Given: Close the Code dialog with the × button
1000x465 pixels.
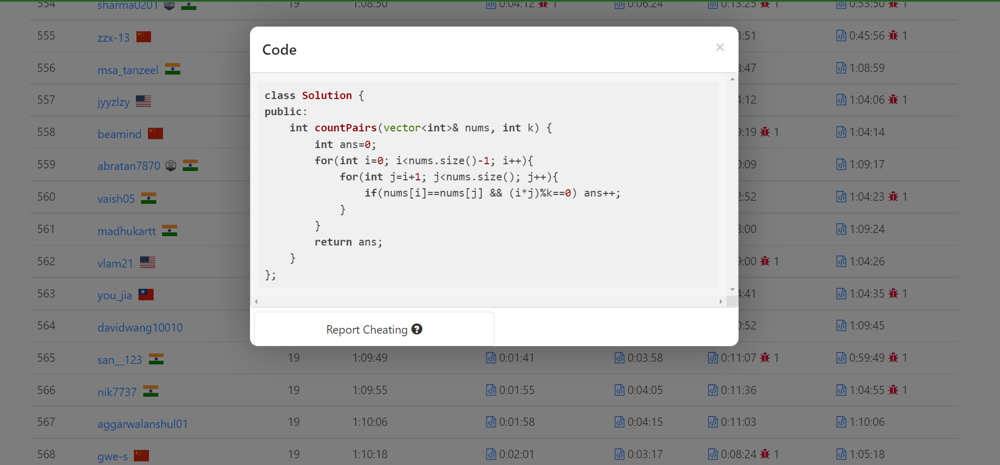Looking at the screenshot, I should tap(719, 47).
